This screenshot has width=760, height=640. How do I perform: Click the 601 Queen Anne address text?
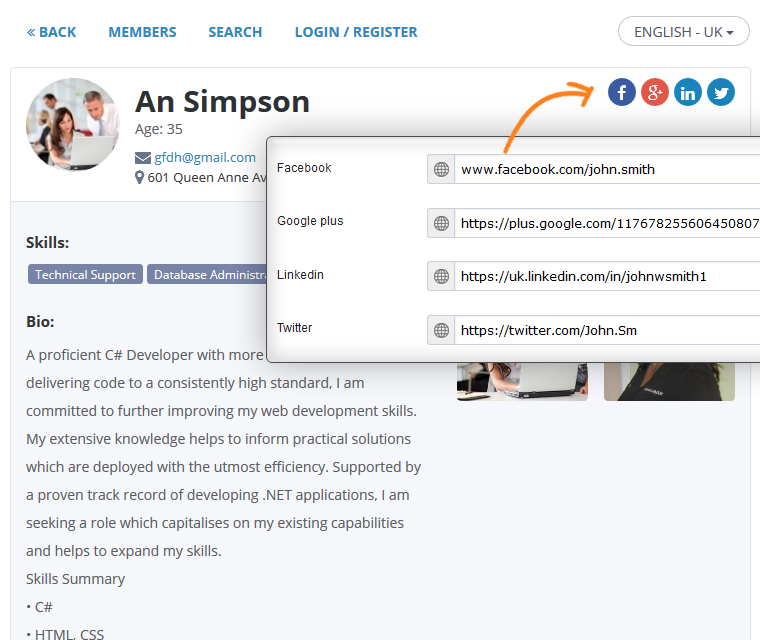(207, 177)
